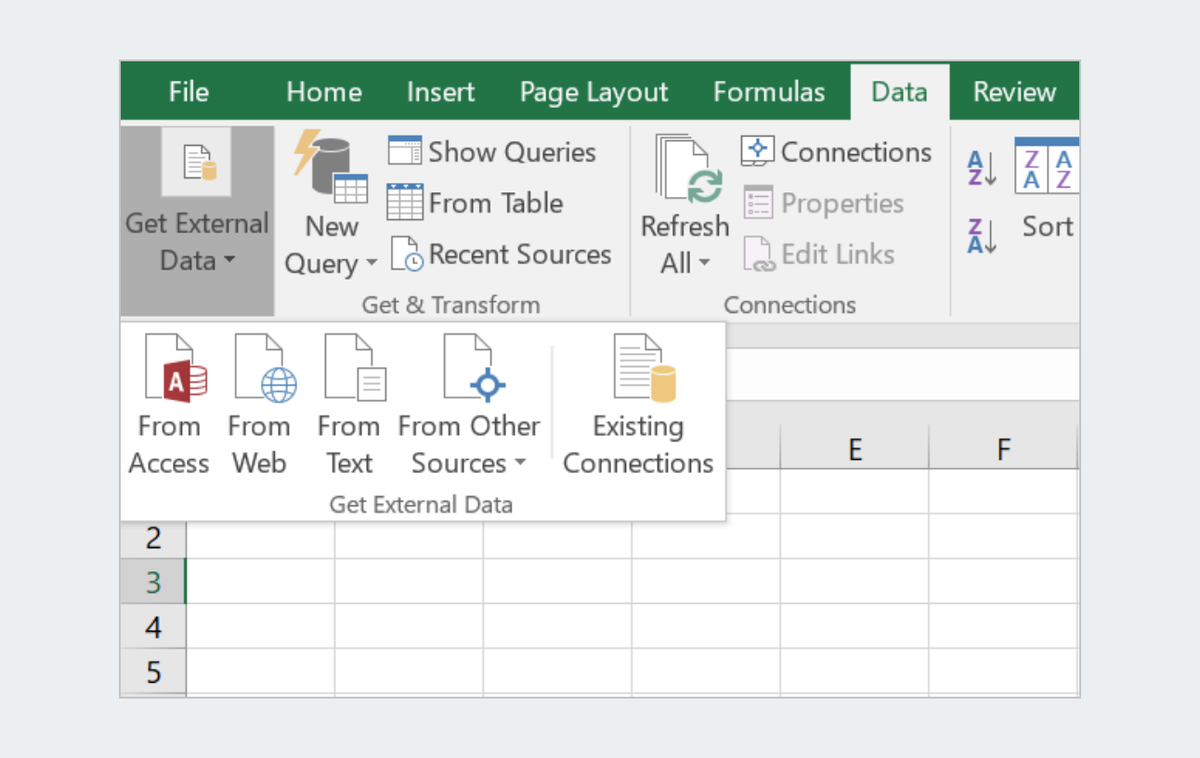Screen dimensions: 1200x758
Task: Select row 2 header
Action: tap(153, 538)
